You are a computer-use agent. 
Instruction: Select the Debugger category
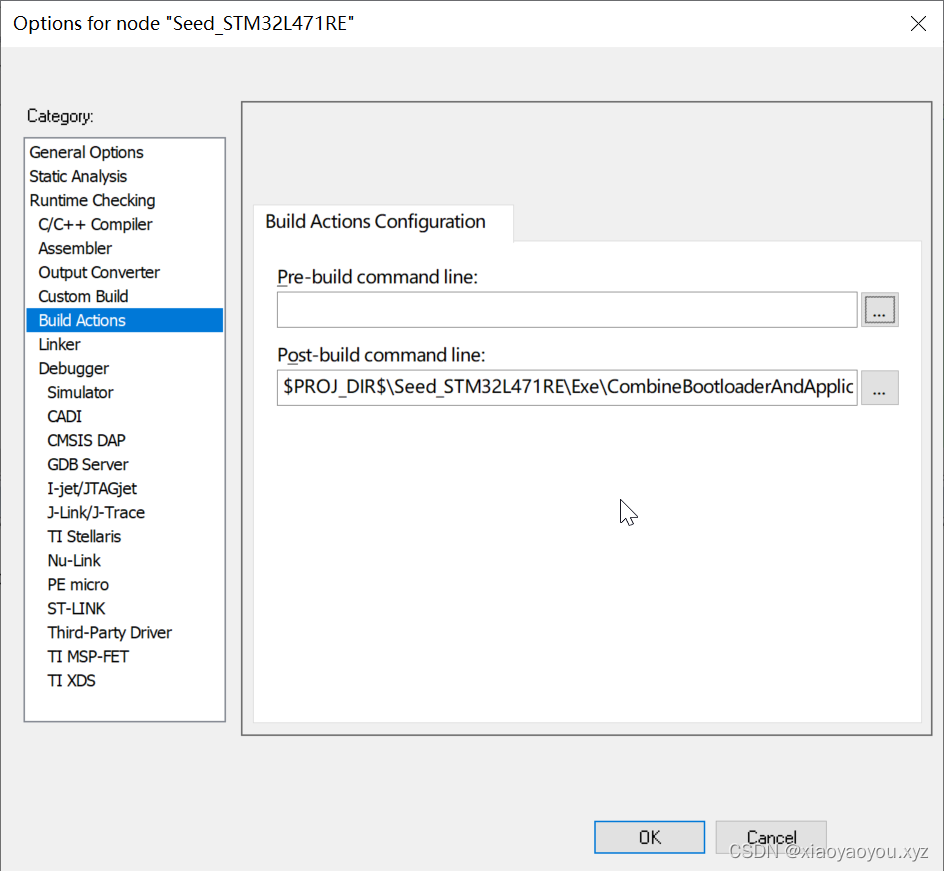pyautogui.click(x=74, y=368)
